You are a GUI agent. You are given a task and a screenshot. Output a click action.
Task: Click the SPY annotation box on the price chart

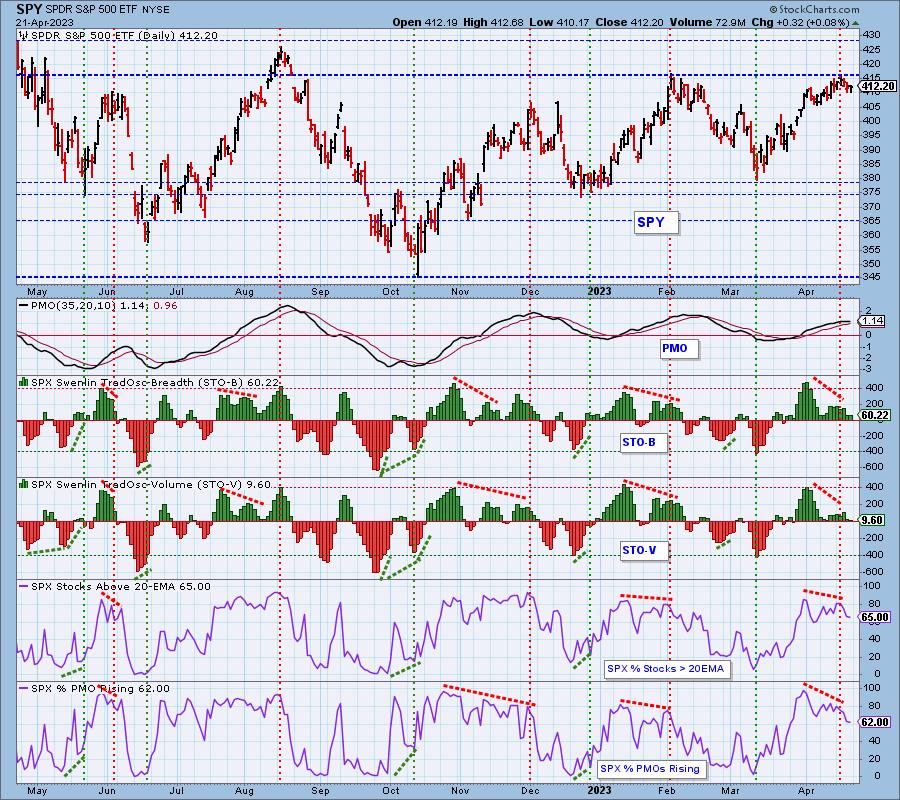coord(656,222)
